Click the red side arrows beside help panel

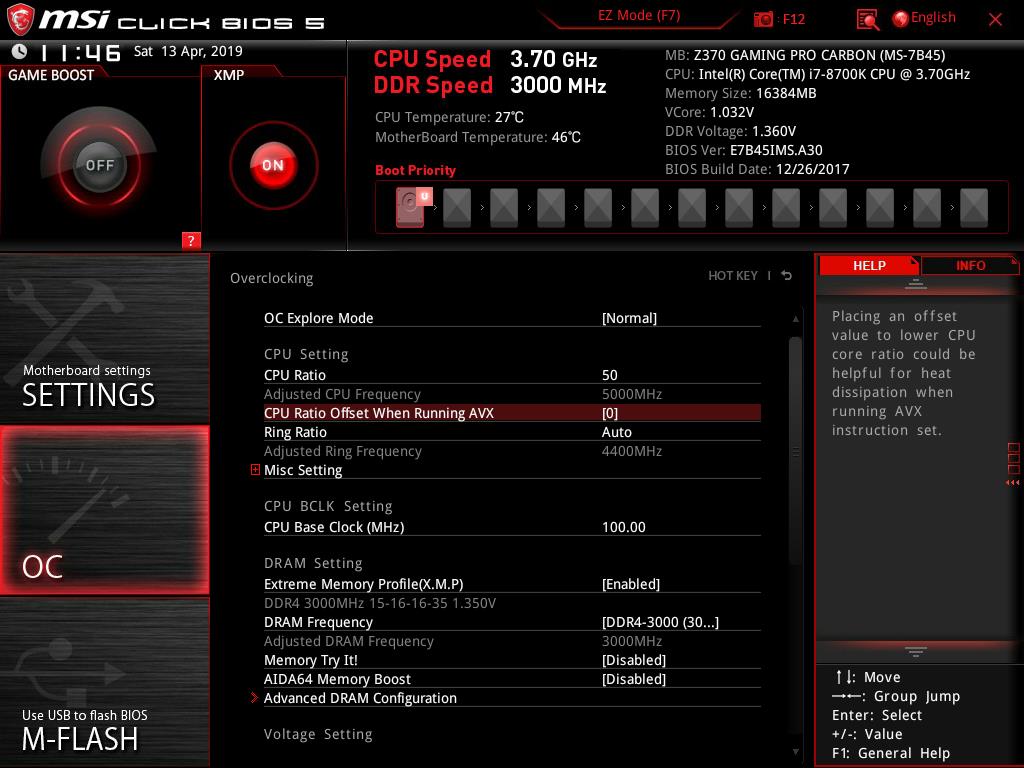[x=1012, y=483]
